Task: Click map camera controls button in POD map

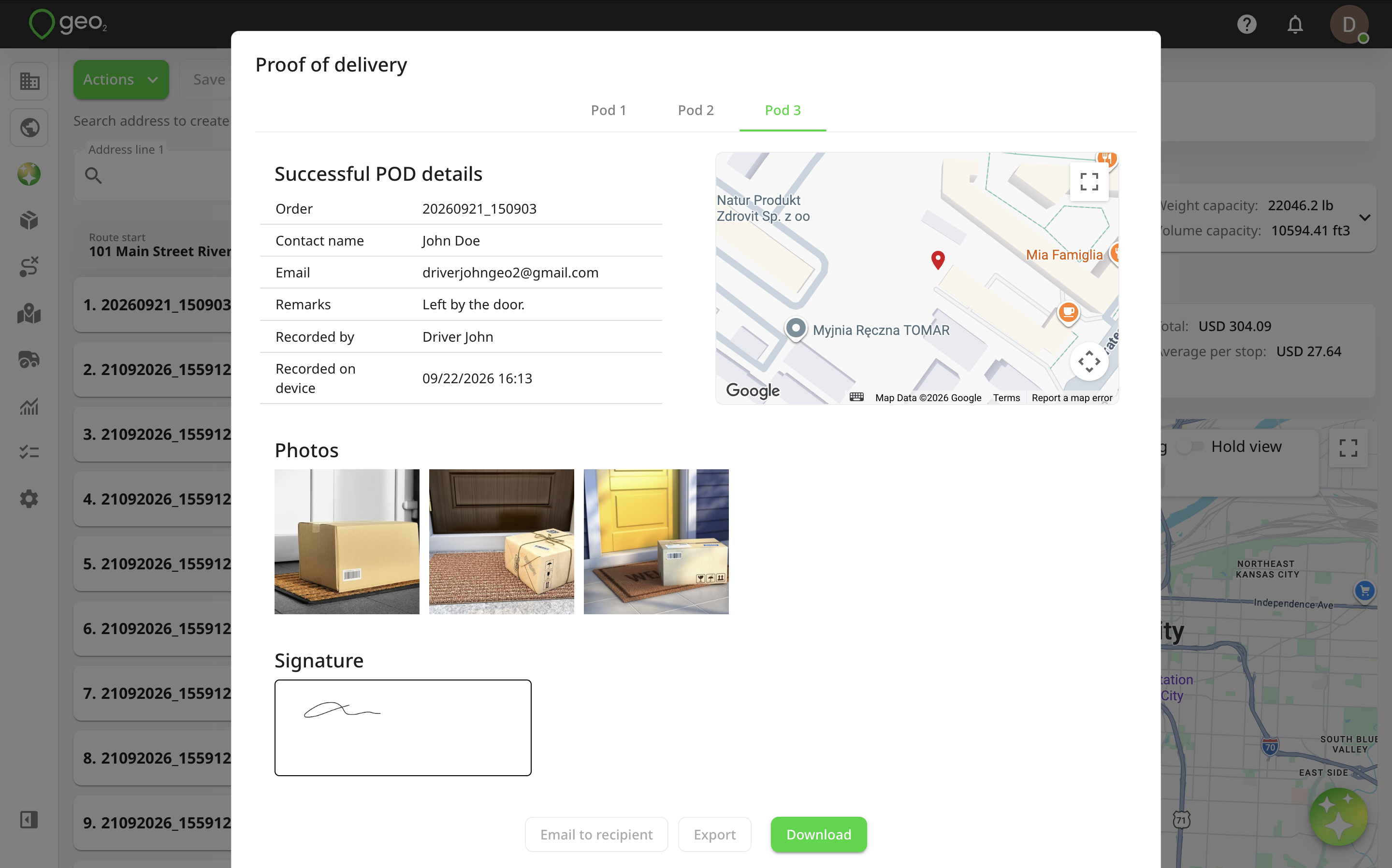Action: [x=1089, y=362]
